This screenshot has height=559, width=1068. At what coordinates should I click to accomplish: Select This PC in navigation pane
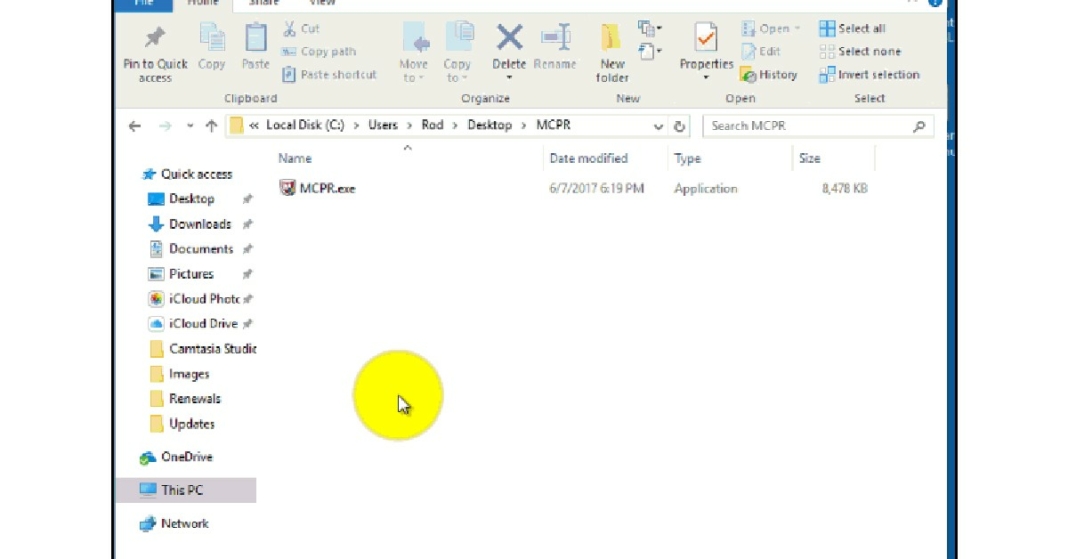pos(182,490)
